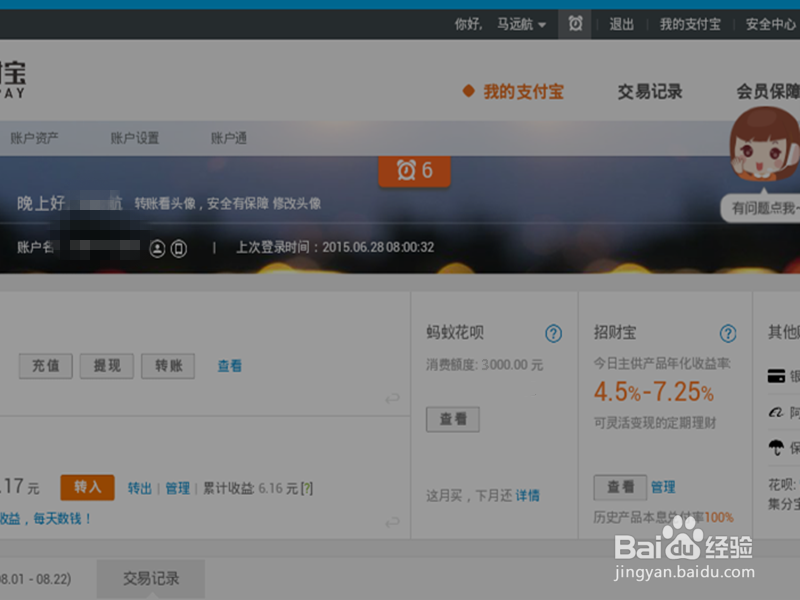Click the identity verification person icon

coord(157,248)
